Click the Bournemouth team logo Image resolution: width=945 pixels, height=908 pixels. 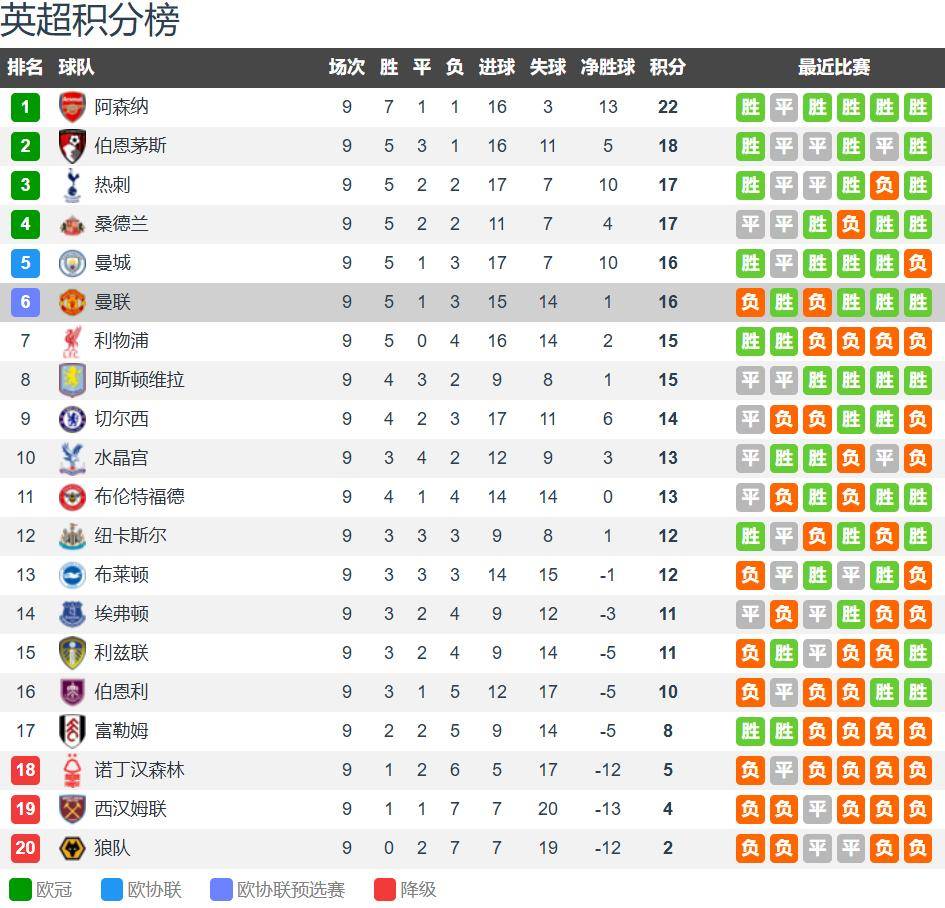pos(72,146)
